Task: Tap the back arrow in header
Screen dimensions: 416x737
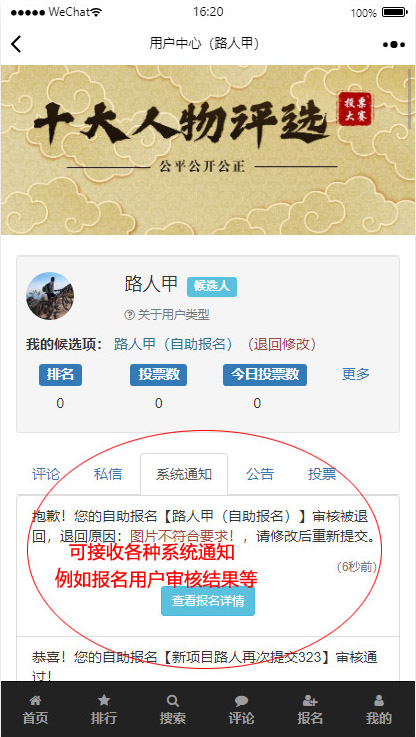Action: tap(16, 44)
